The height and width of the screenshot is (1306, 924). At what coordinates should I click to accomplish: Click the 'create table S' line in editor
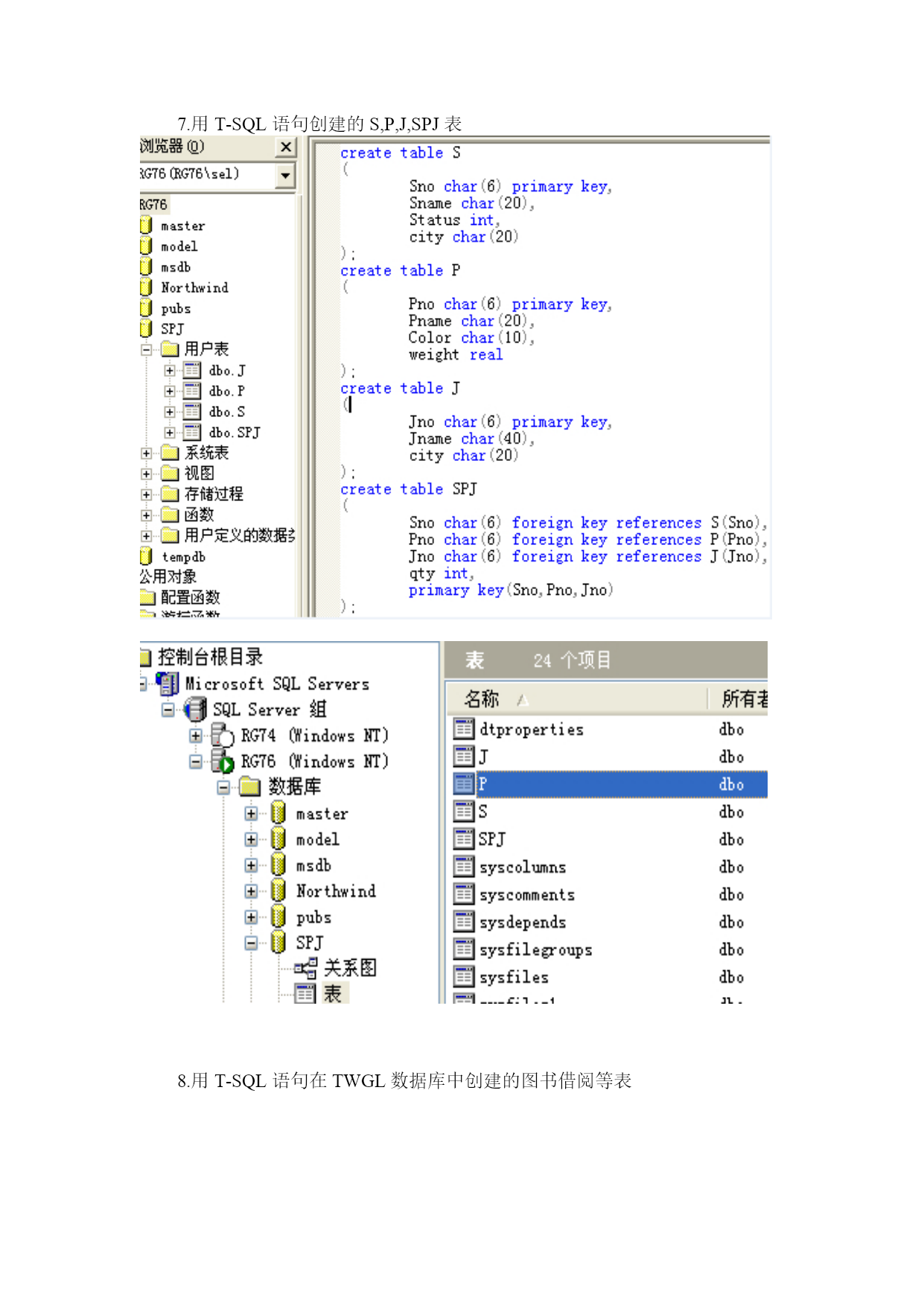(x=401, y=153)
